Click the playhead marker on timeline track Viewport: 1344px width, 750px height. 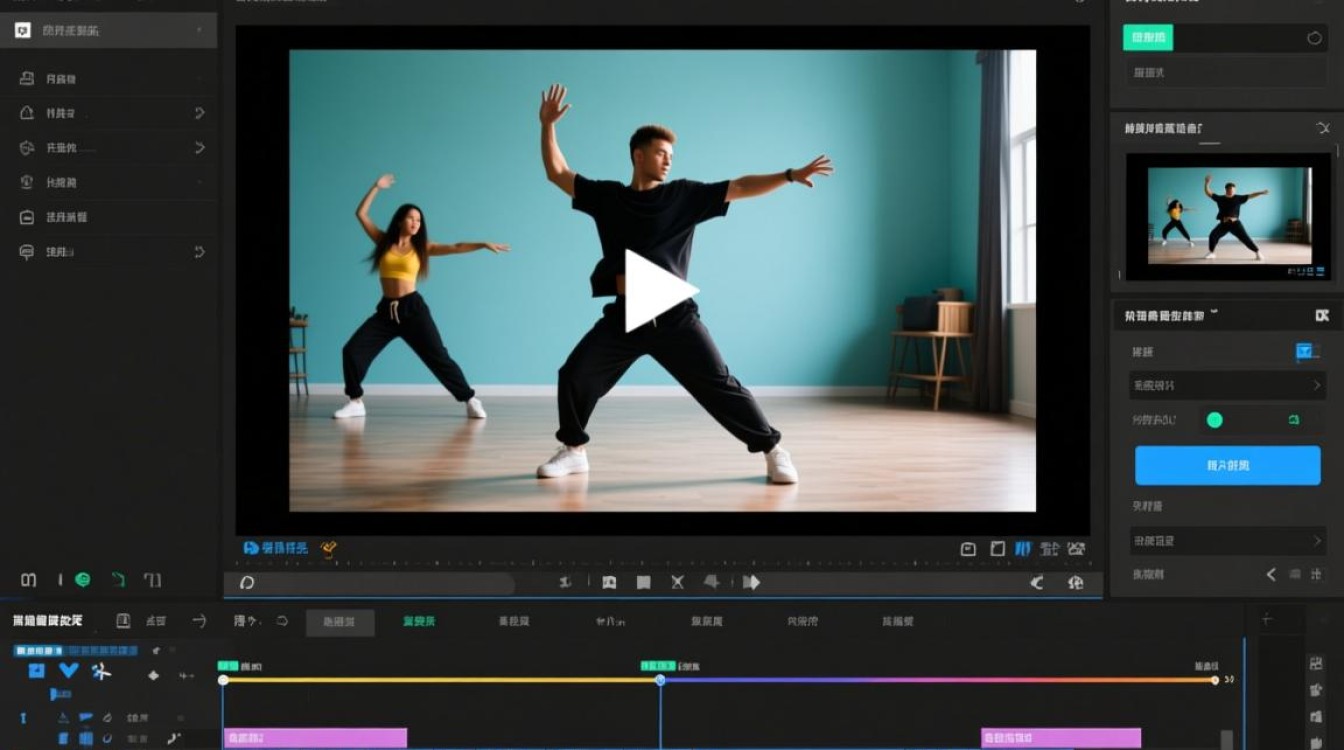[x=660, y=680]
